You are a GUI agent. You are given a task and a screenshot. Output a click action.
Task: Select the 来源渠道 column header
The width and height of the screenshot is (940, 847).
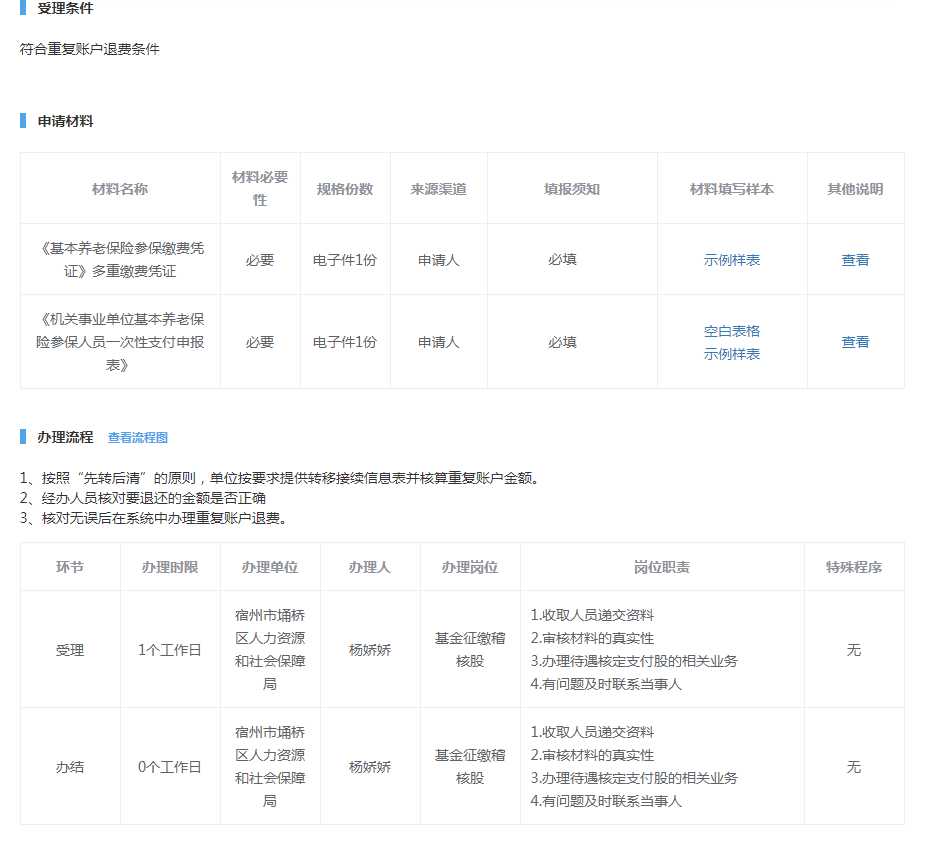tap(438, 189)
